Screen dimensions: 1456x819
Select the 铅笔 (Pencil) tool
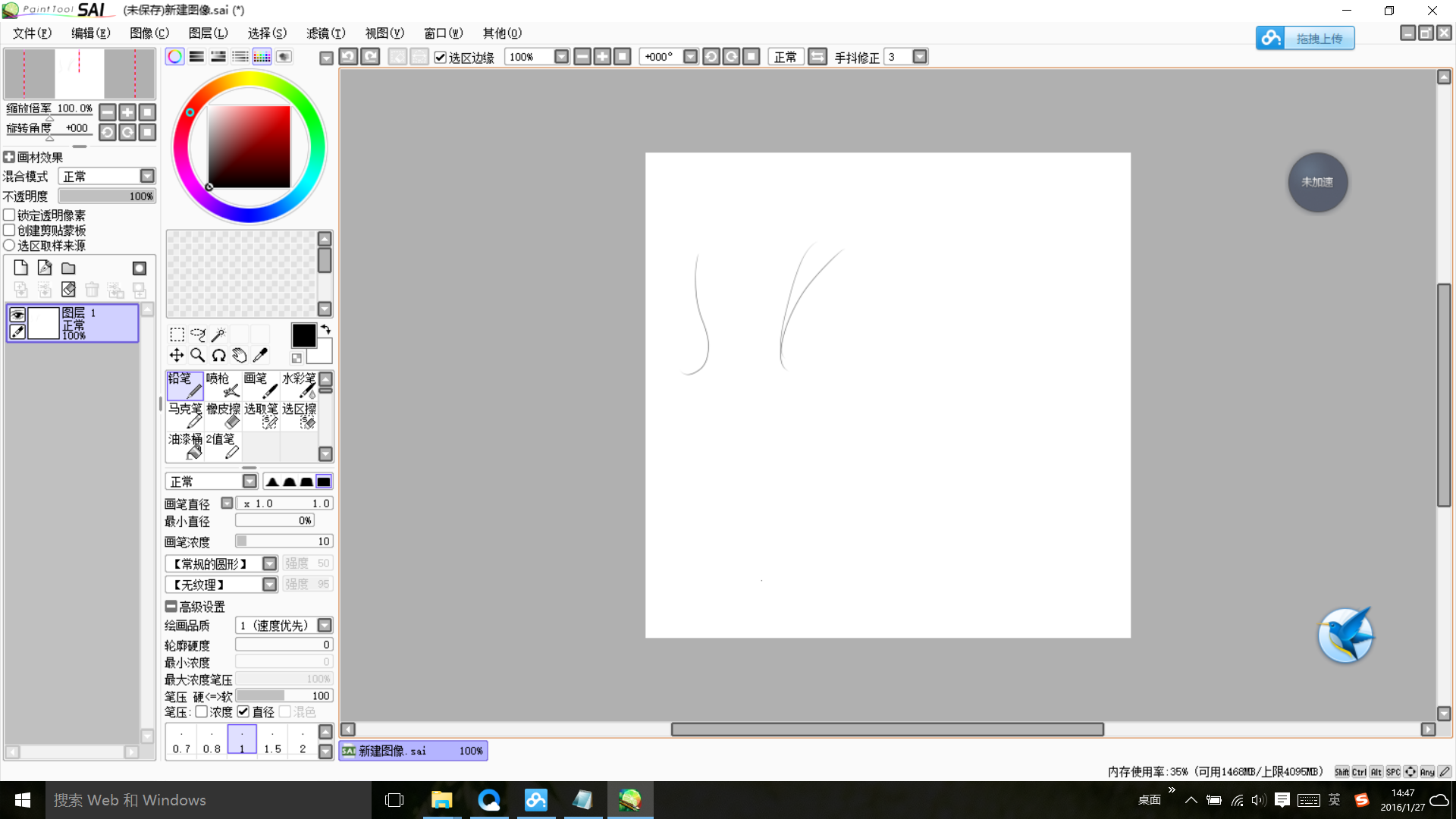[x=184, y=385]
